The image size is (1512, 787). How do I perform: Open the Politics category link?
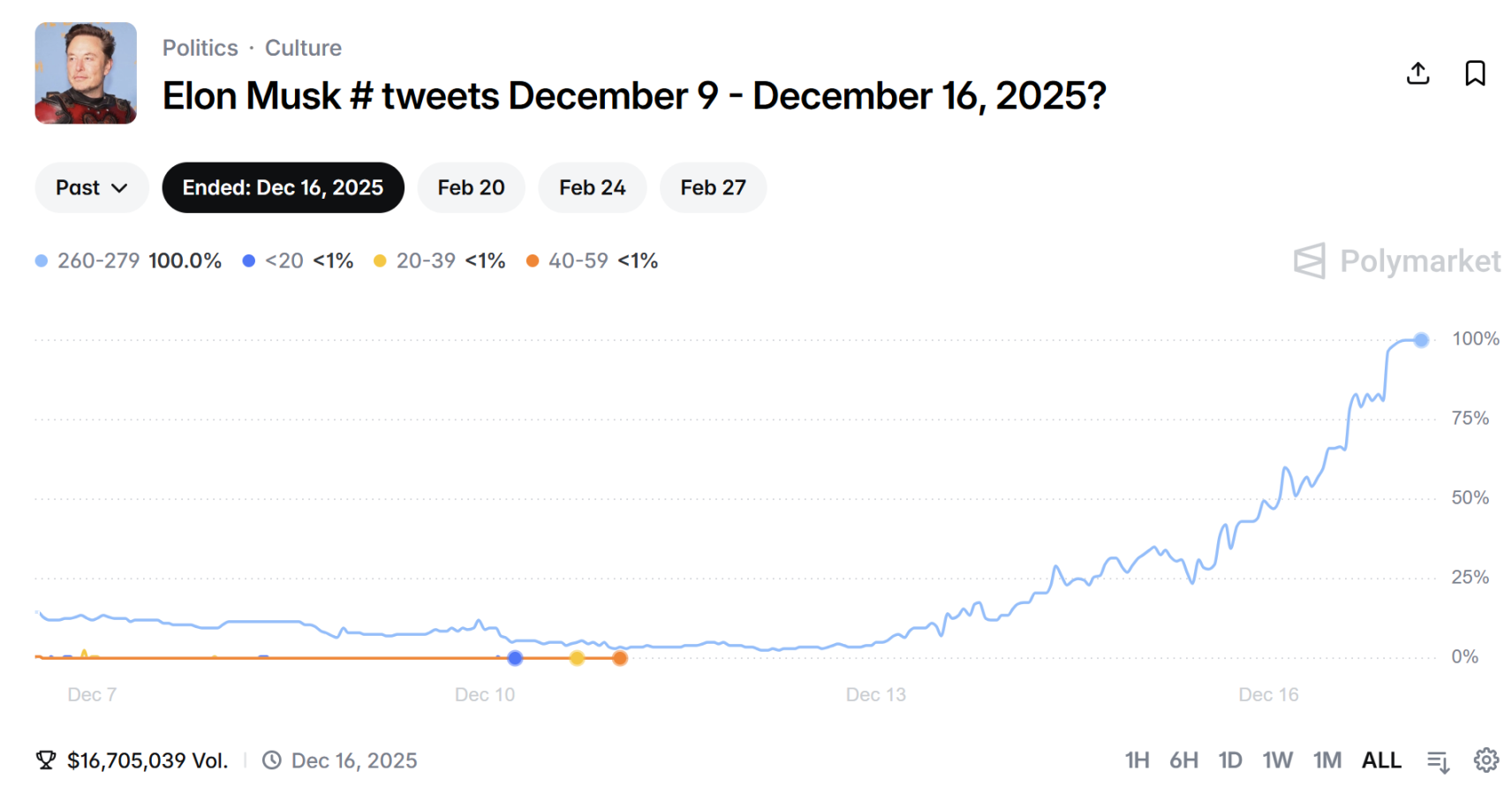coord(200,48)
